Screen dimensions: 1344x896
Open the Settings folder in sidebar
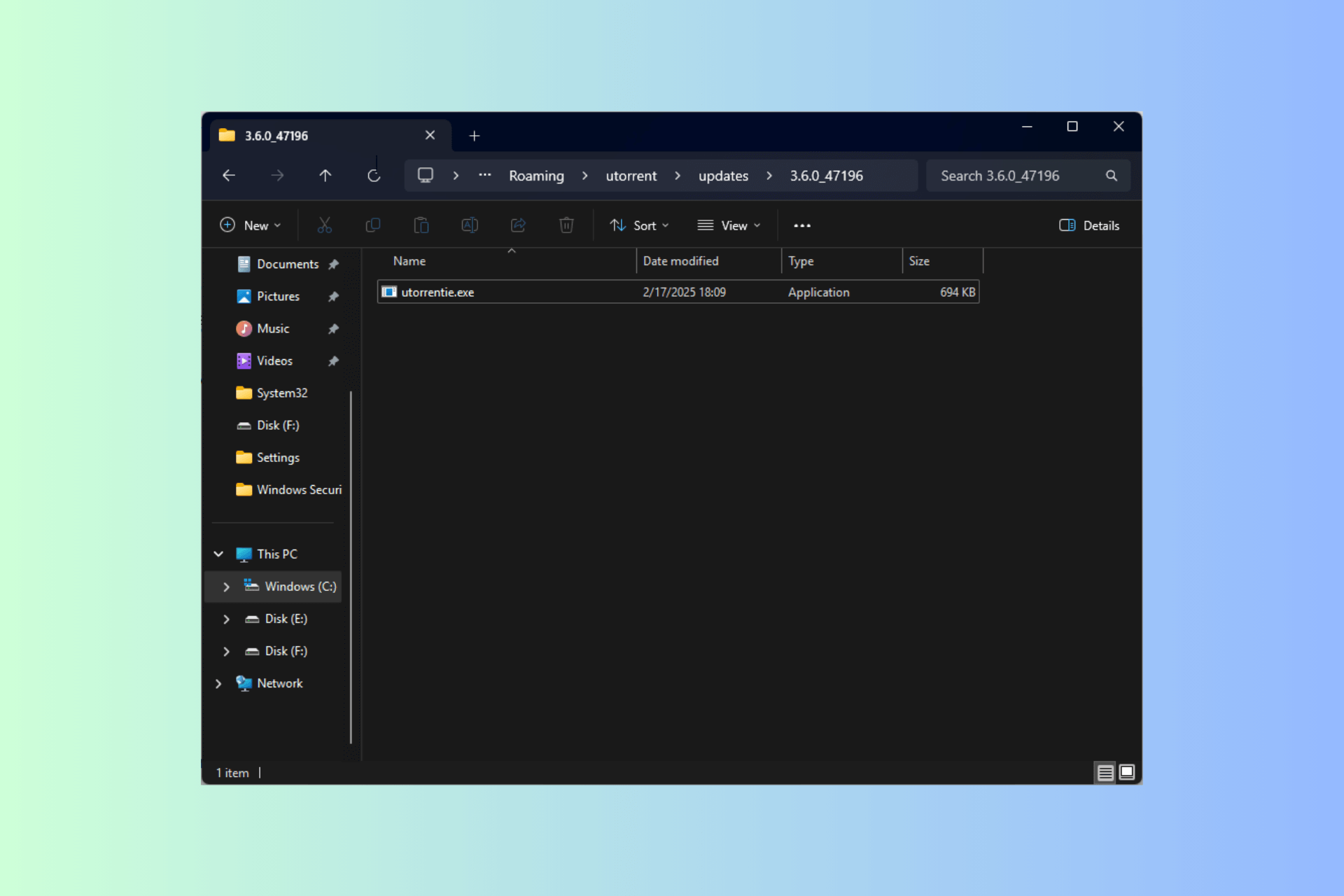278,457
